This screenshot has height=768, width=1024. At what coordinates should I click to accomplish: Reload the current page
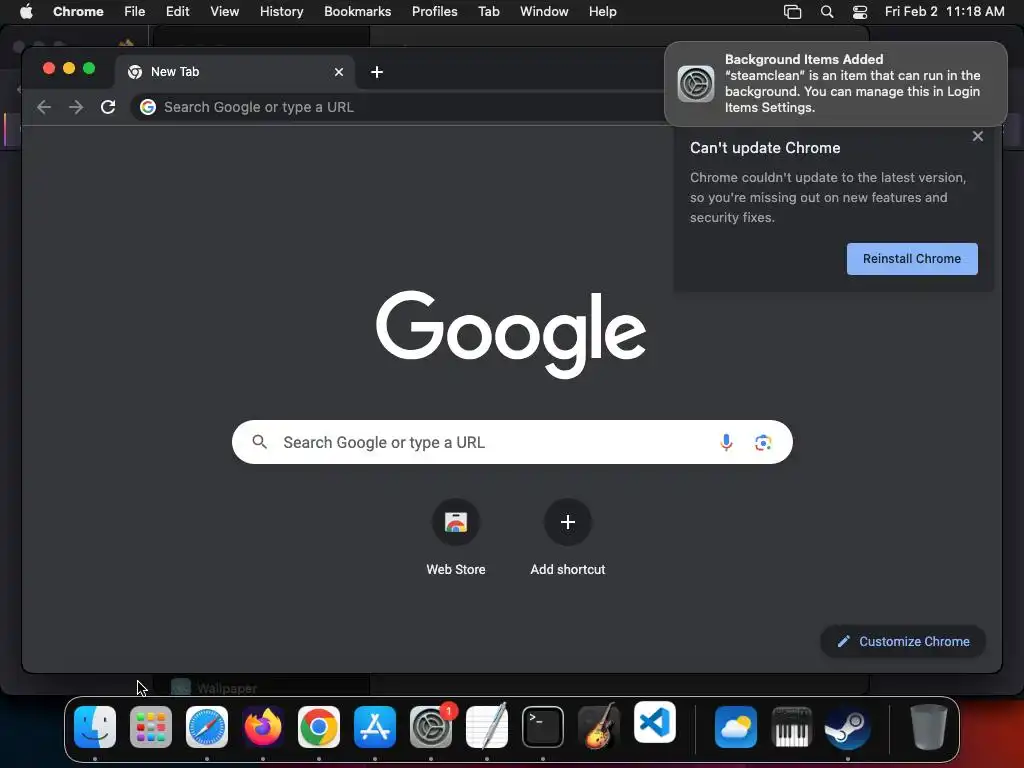coord(108,107)
